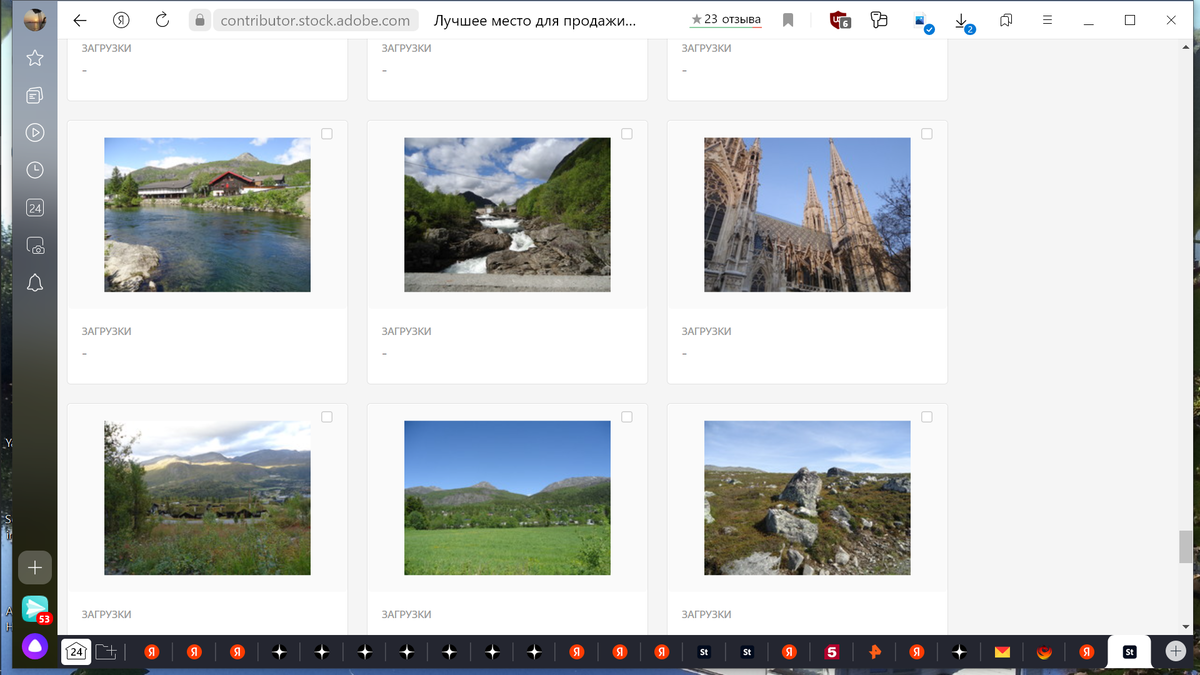1200x675 pixels.
Task: Open the lake and red-roof house thumbnail
Action: click(x=207, y=215)
